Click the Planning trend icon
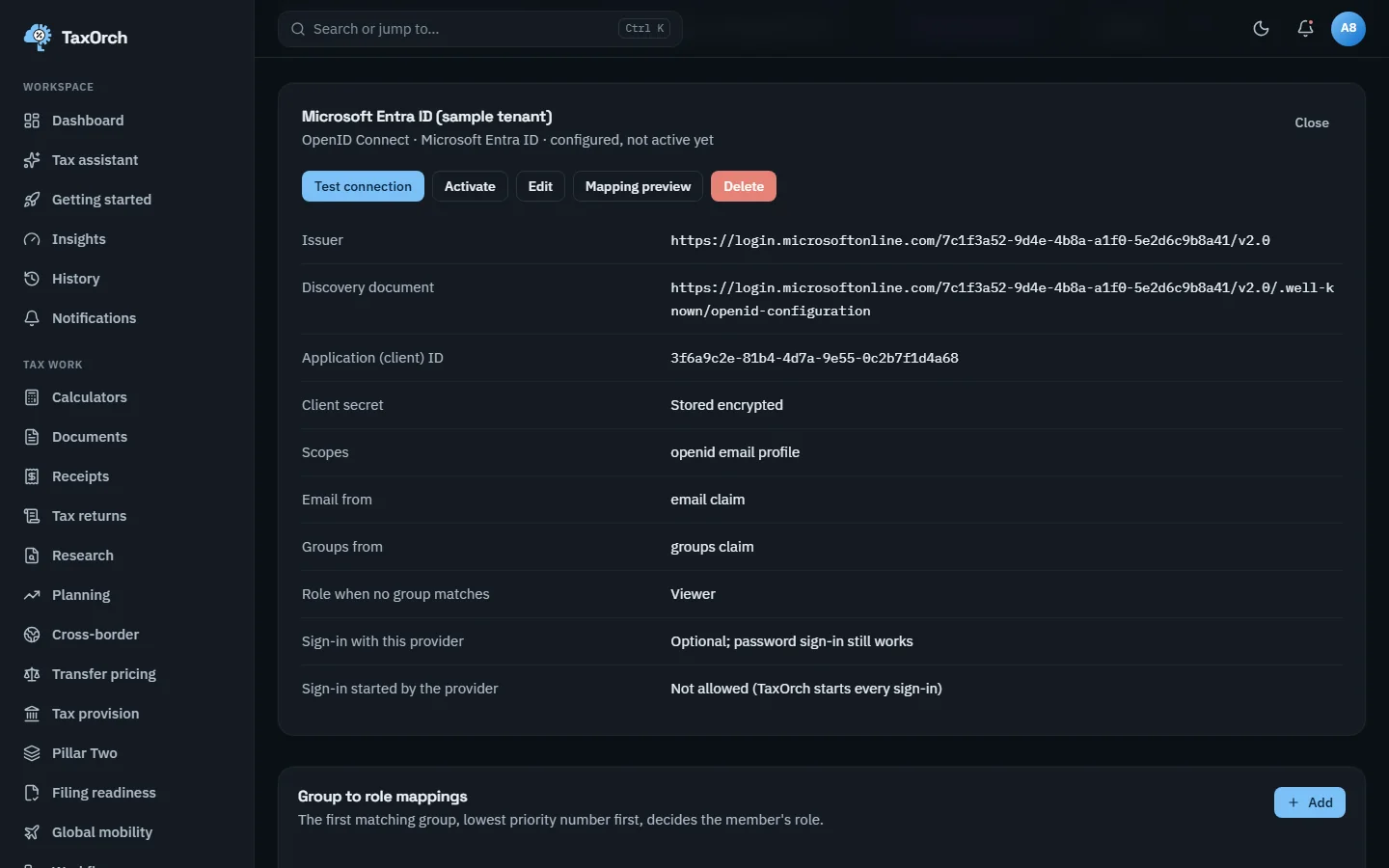Viewport: 1389px width, 868px height. click(32, 595)
